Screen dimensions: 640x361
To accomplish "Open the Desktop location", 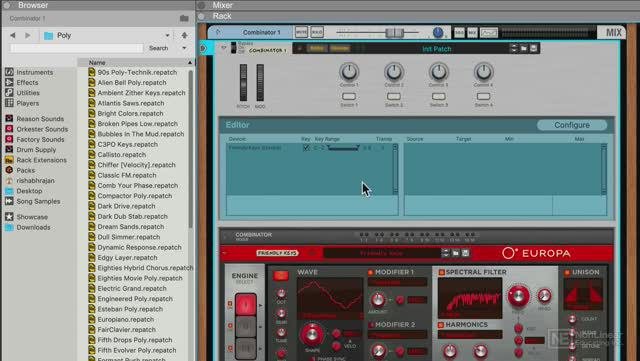I will tap(24, 191).
